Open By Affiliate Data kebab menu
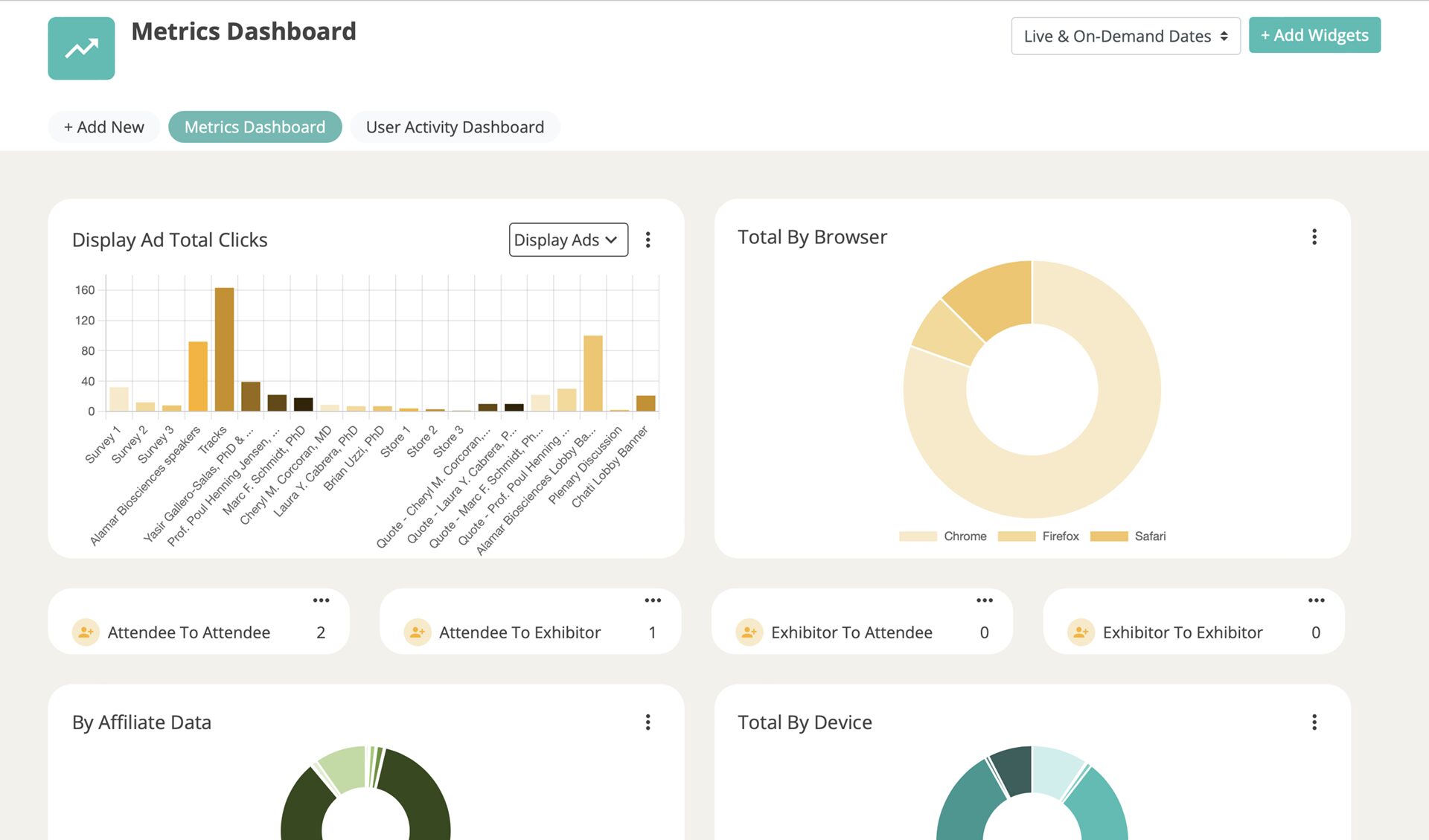The height and width of the screenshot is (840, 1429). tap(648, 722)
